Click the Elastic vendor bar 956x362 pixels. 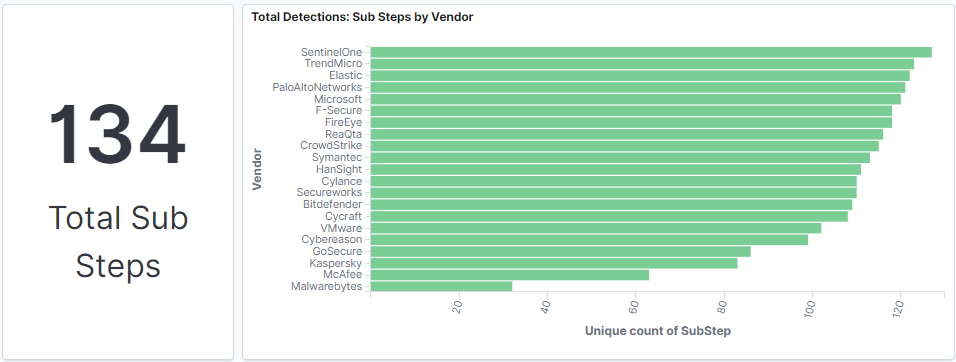click(640, 76)
